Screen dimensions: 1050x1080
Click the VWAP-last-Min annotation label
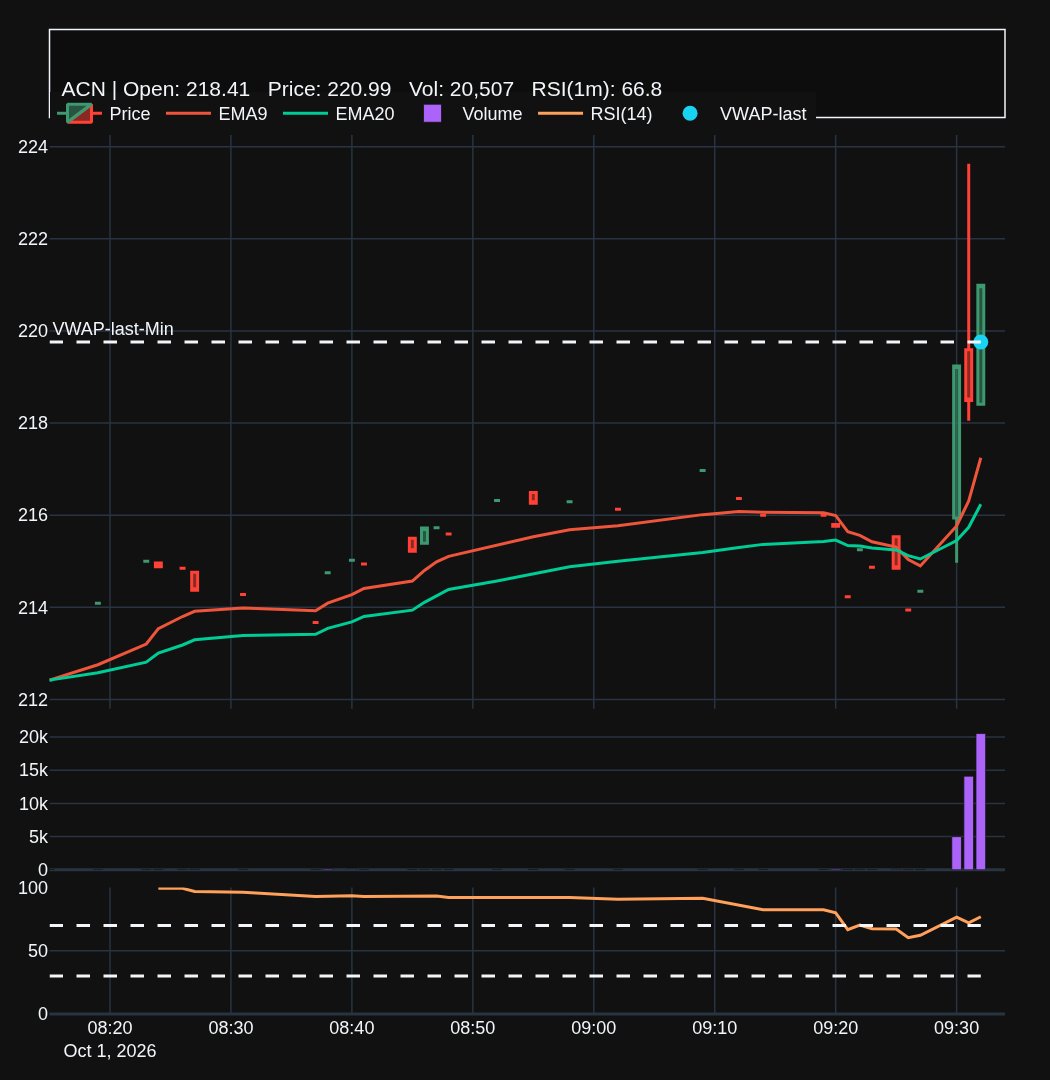tap(113, 329)
